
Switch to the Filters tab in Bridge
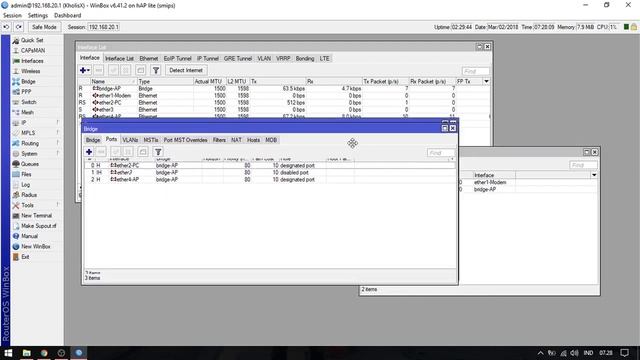[x=219, y=140]
